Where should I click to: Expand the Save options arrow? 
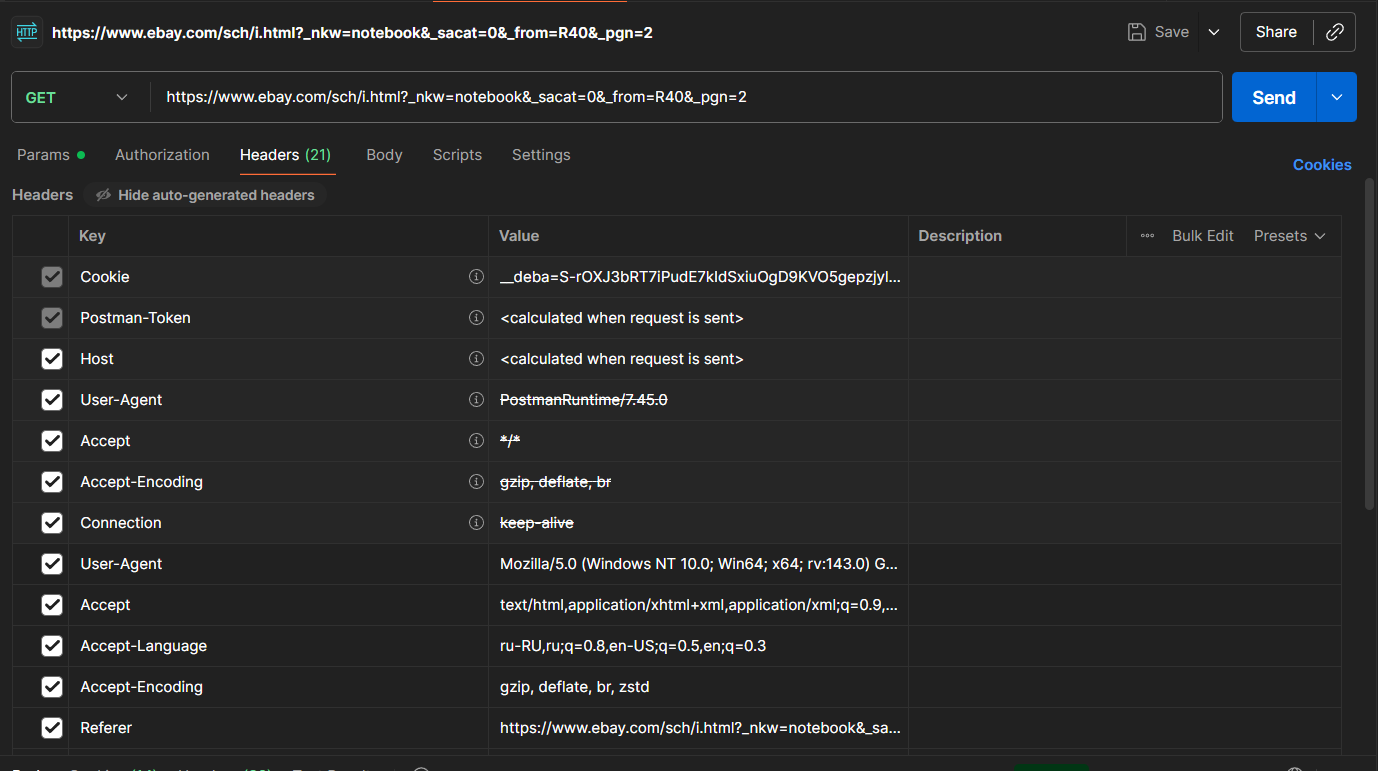tap(1214, 32)
